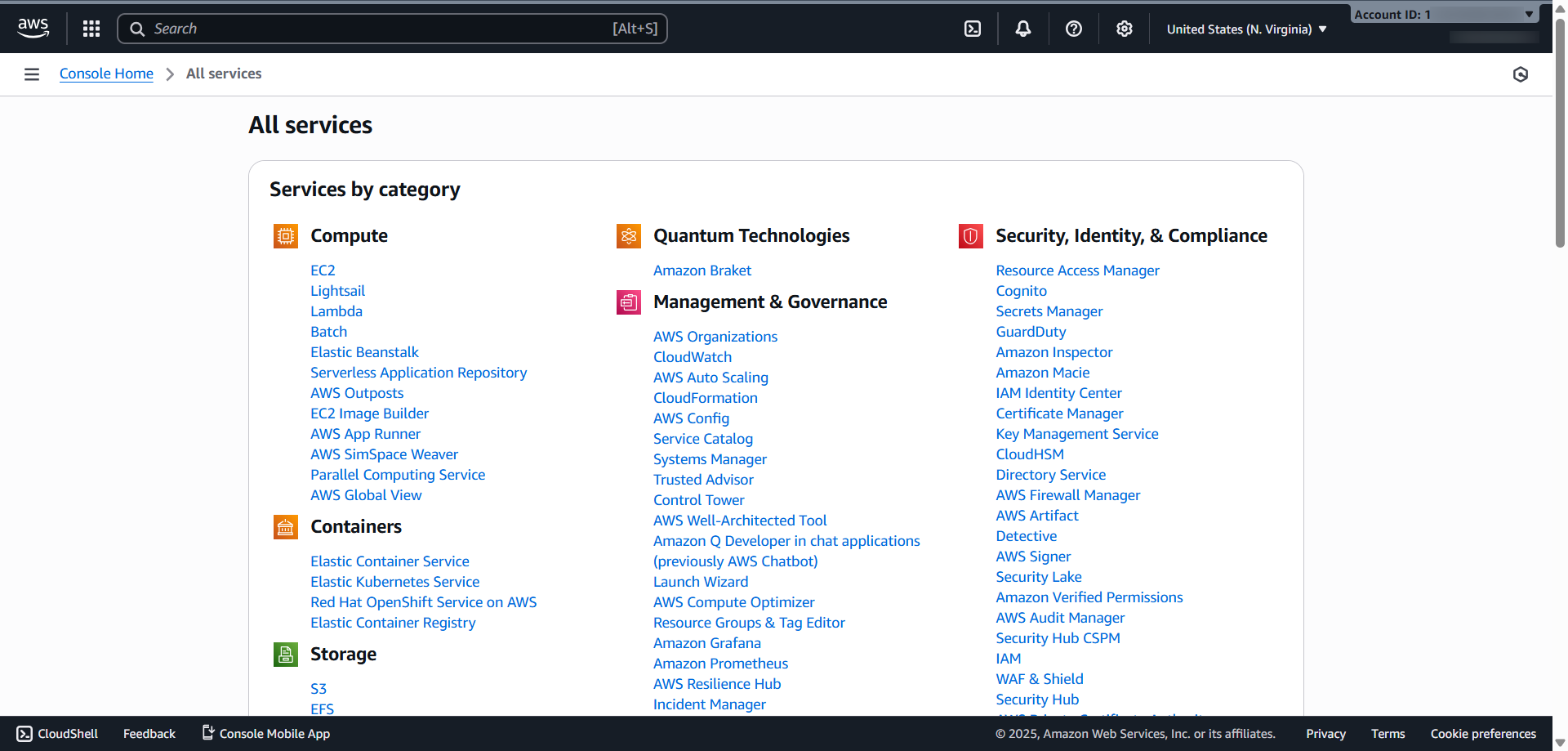Expand the United States (N. Virginia) region dropdown
Image resolution: width=1568 pixels, height=751 pixels.
click(x=1246, y=29)
